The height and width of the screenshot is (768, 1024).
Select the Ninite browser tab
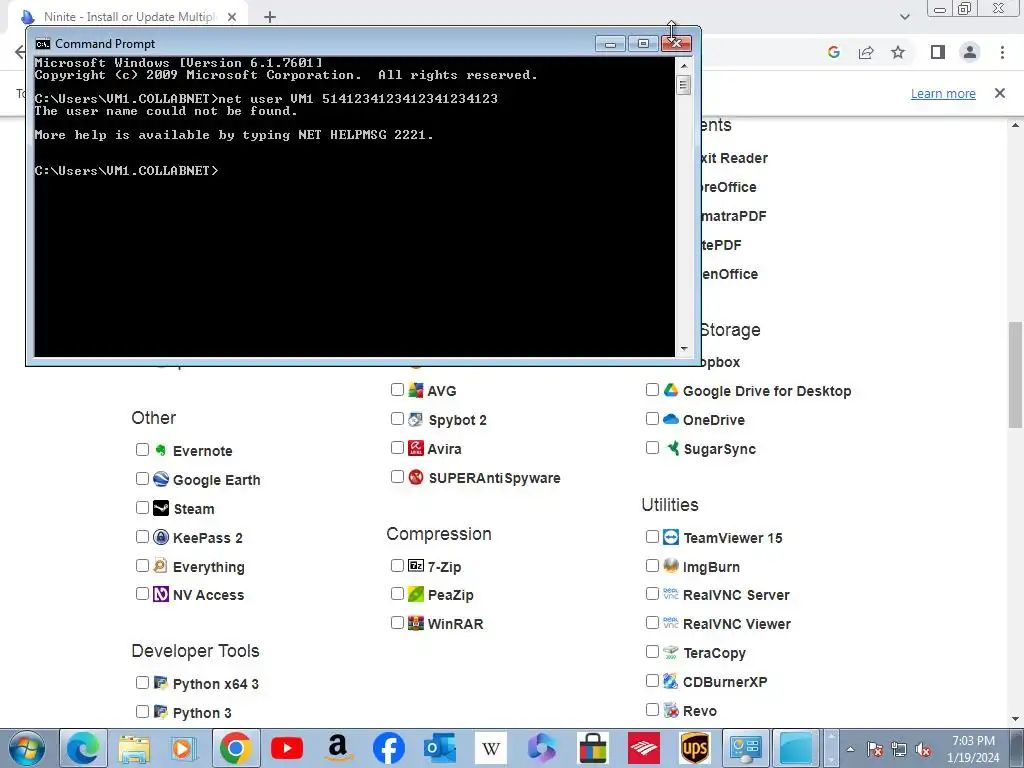point(129,17)
